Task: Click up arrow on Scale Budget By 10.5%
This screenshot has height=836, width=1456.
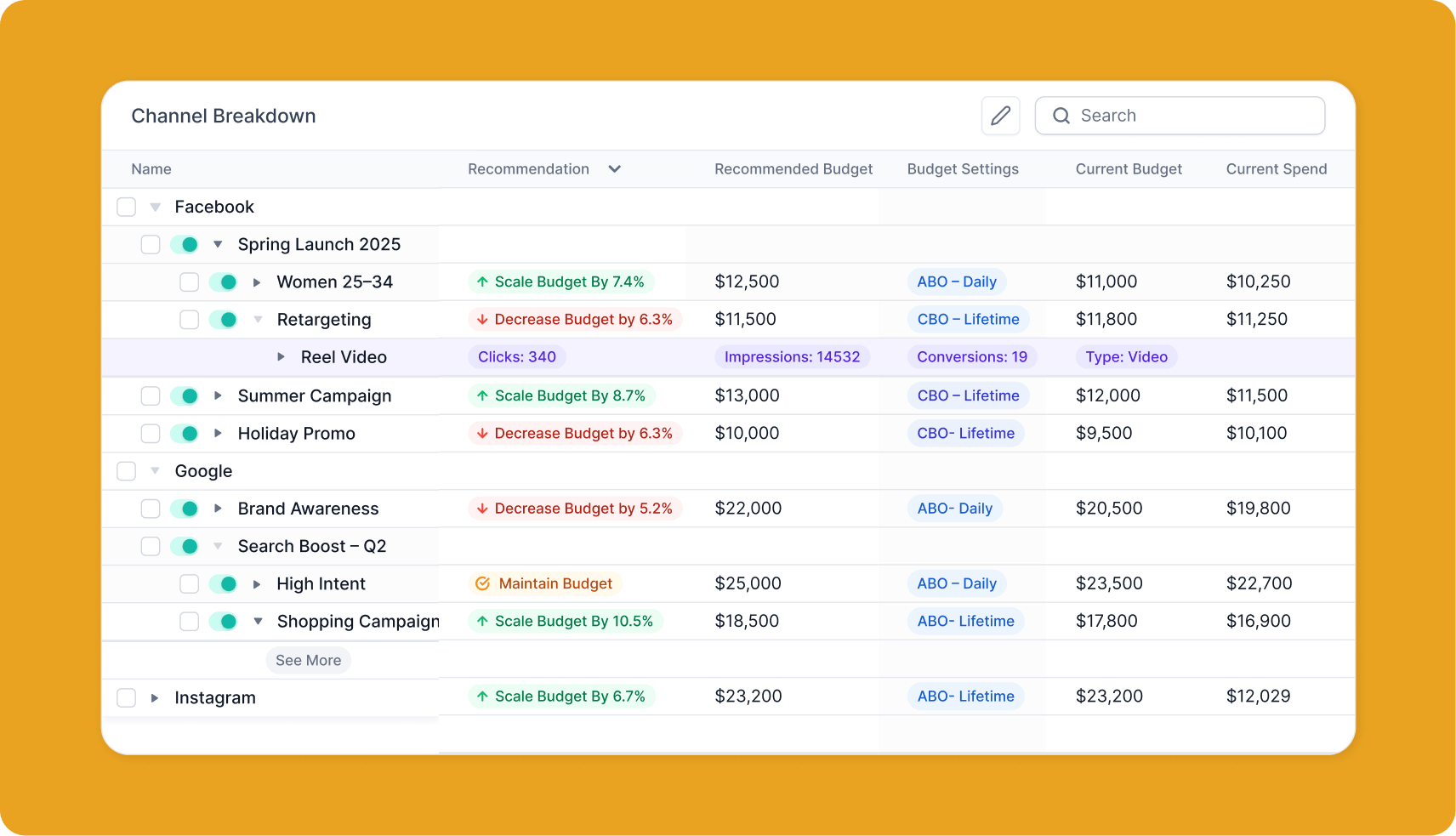Action: click(482, 621)
